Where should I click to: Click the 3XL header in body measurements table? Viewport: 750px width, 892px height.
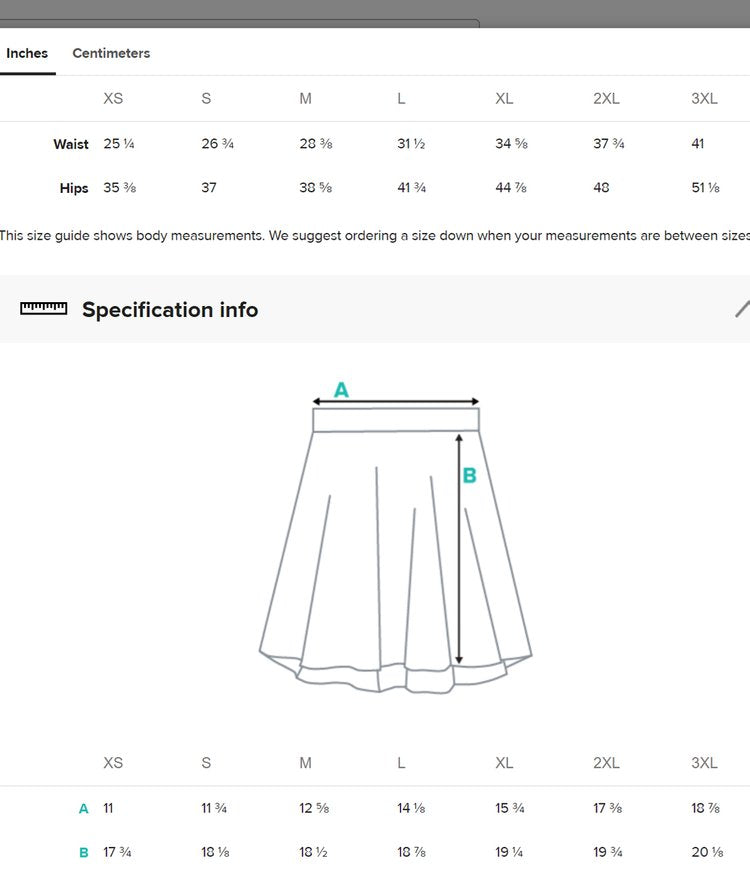(x=704, y=98)
